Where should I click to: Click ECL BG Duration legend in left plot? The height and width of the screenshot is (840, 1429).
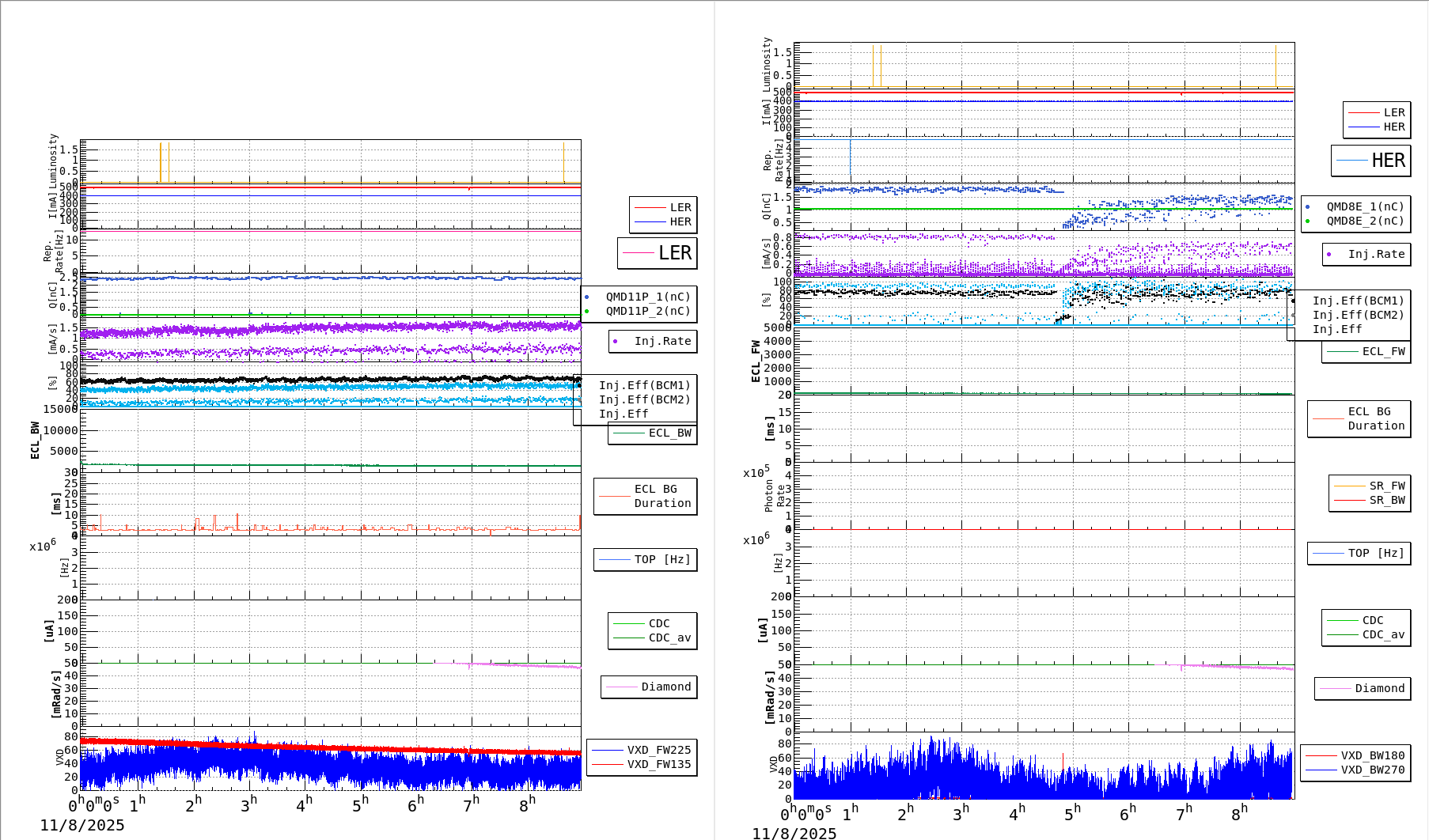pyautogui.click(x=646, y=496)
